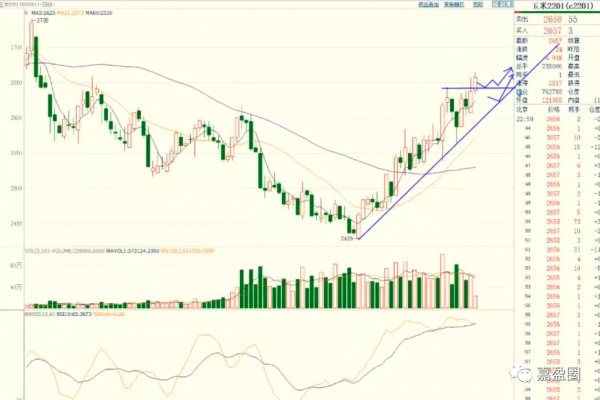Click the 2700 label on price axis
The height and width of the screenshot is (400, 600).
point(13,48)
